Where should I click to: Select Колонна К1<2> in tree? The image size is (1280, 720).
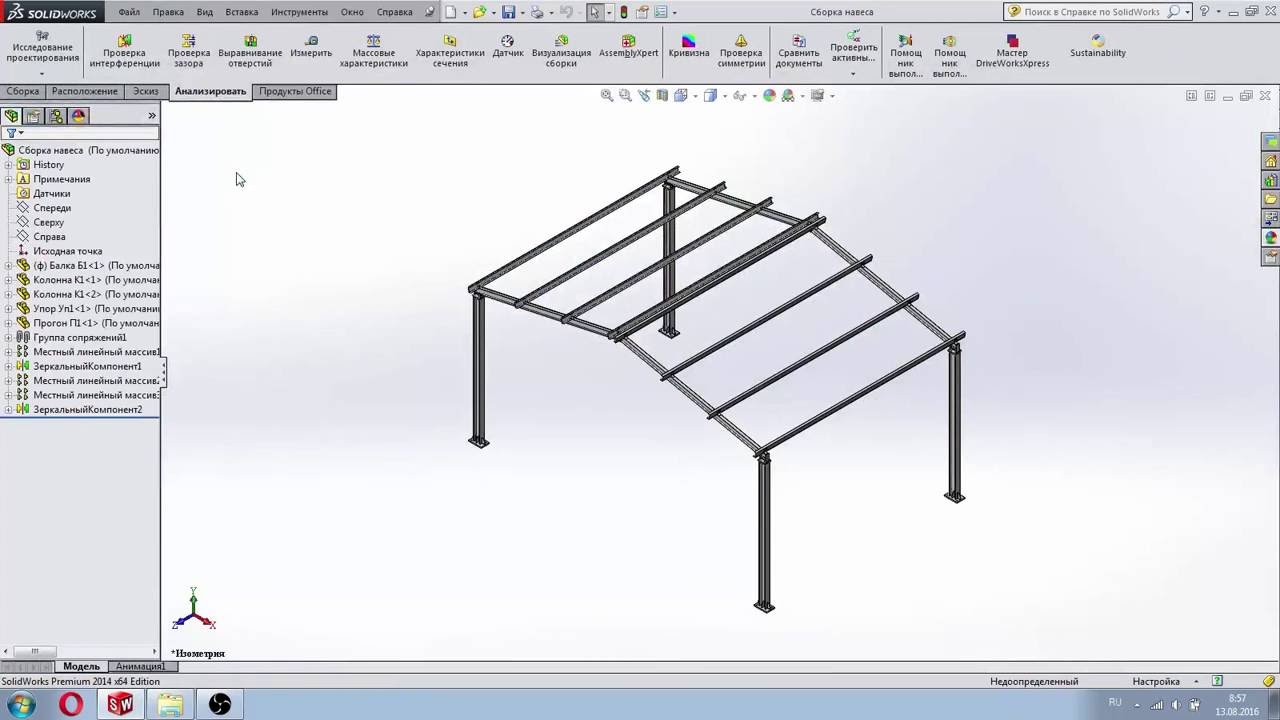95,294
